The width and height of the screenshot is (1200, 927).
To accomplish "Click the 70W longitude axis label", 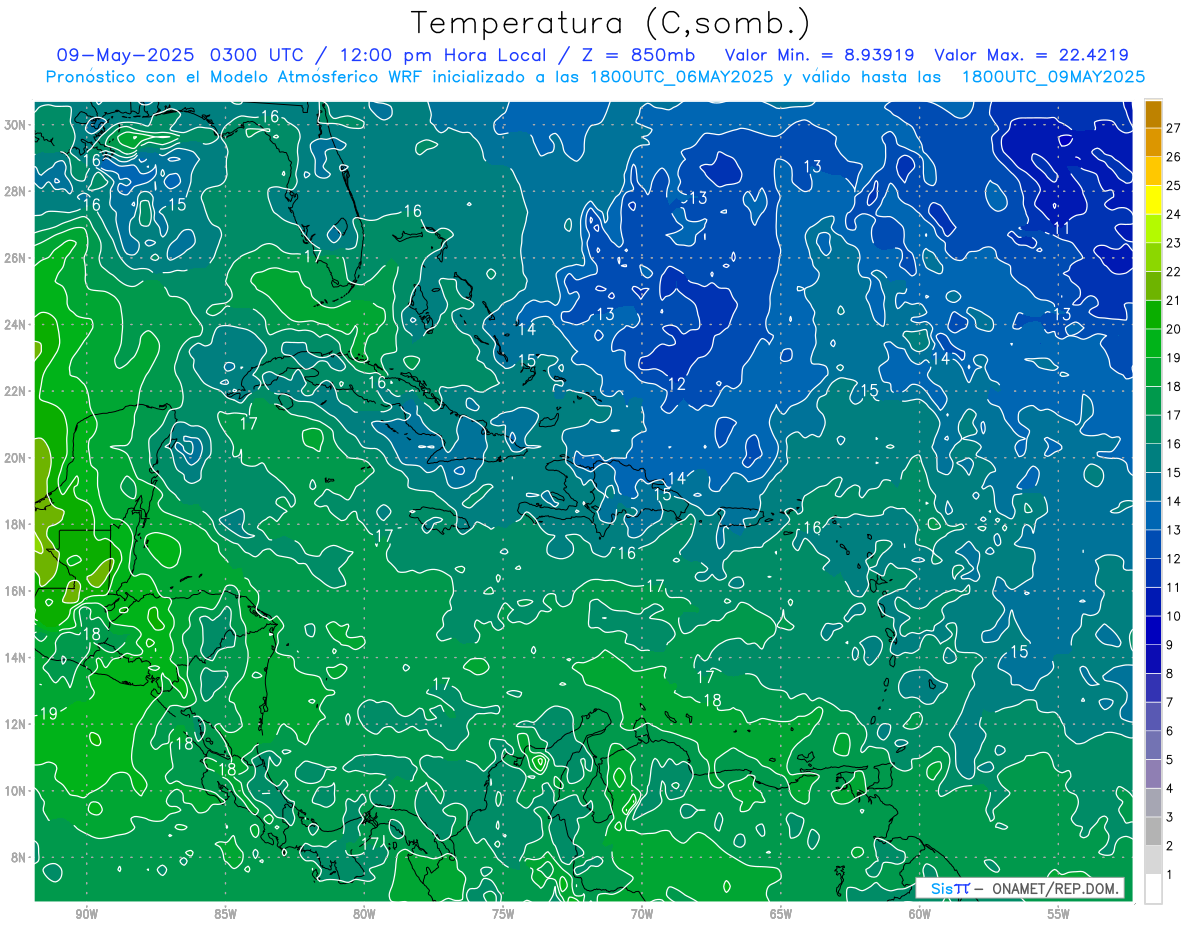I will coord(642,914).
